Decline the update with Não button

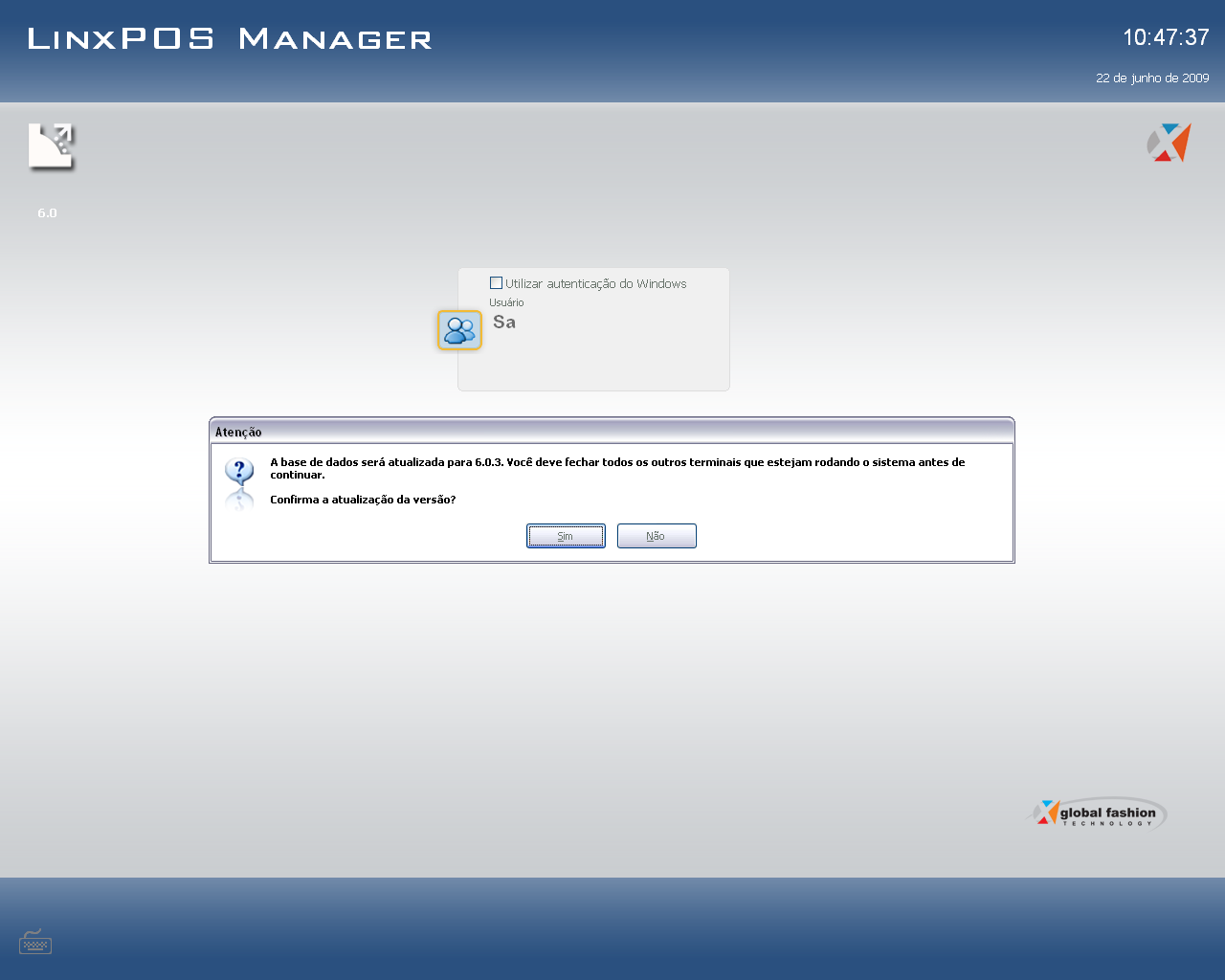pyautogui.click(x=657, y=536)
